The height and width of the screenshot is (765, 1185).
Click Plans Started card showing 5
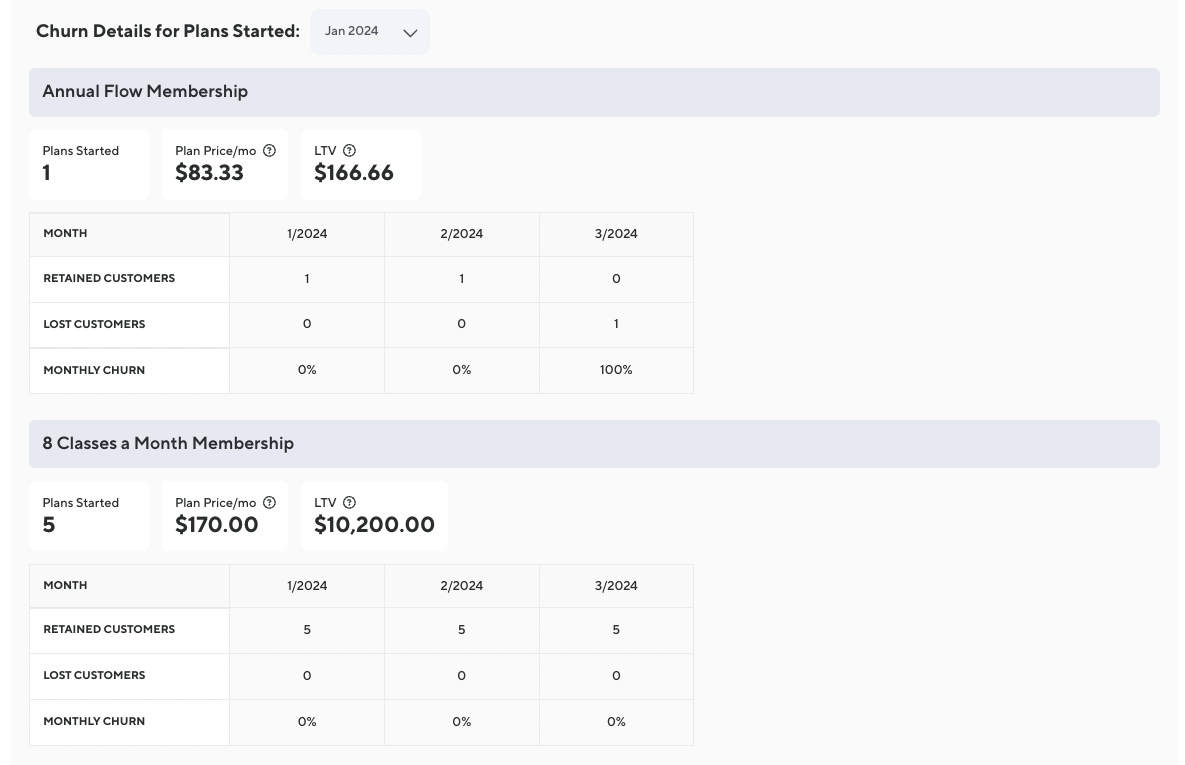tap(89, 516)
